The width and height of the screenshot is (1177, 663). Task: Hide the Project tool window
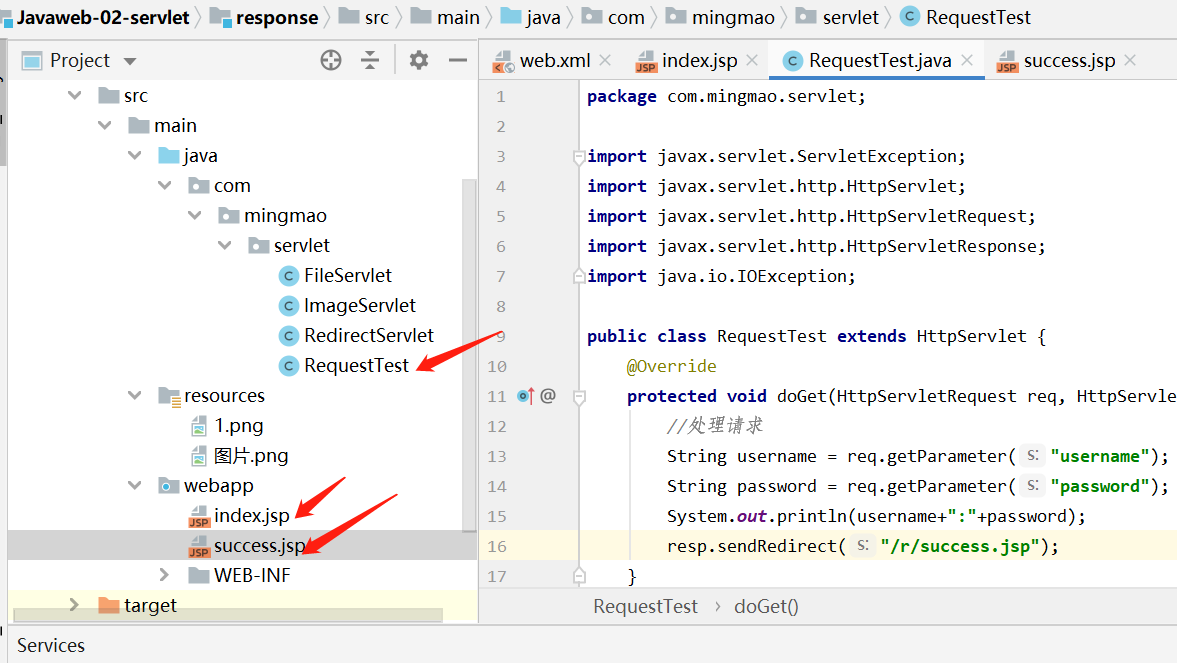click(458, 61)
